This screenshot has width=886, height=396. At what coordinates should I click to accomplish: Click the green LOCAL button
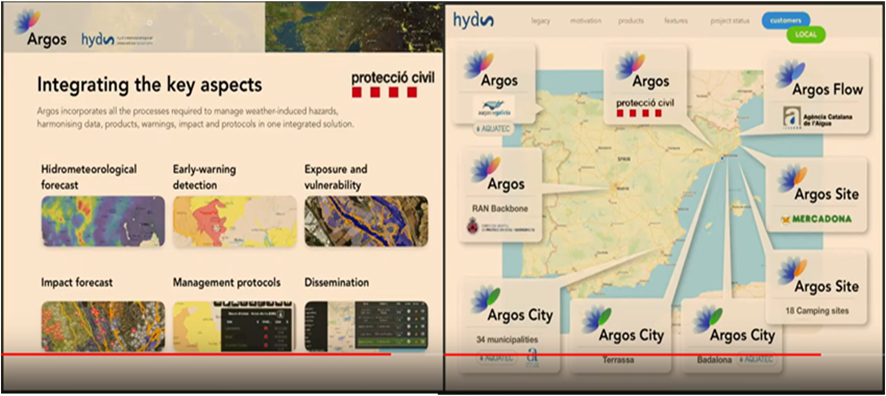pyautogui.click(x=806, y=34)
